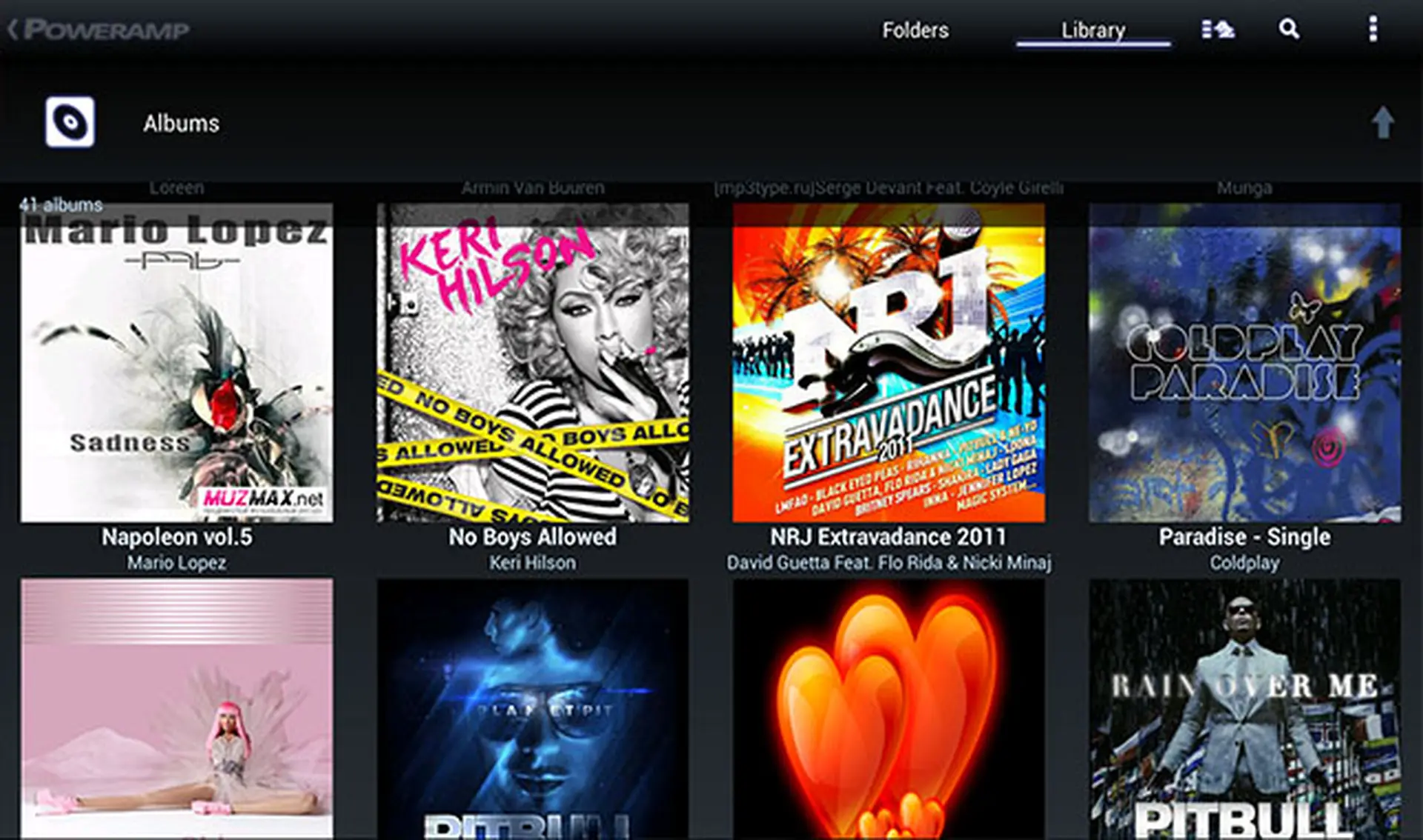Click the 41 albums count label
Viewport: 1423px width, 840px height.
pyautogui.click(x=61, y=205)
